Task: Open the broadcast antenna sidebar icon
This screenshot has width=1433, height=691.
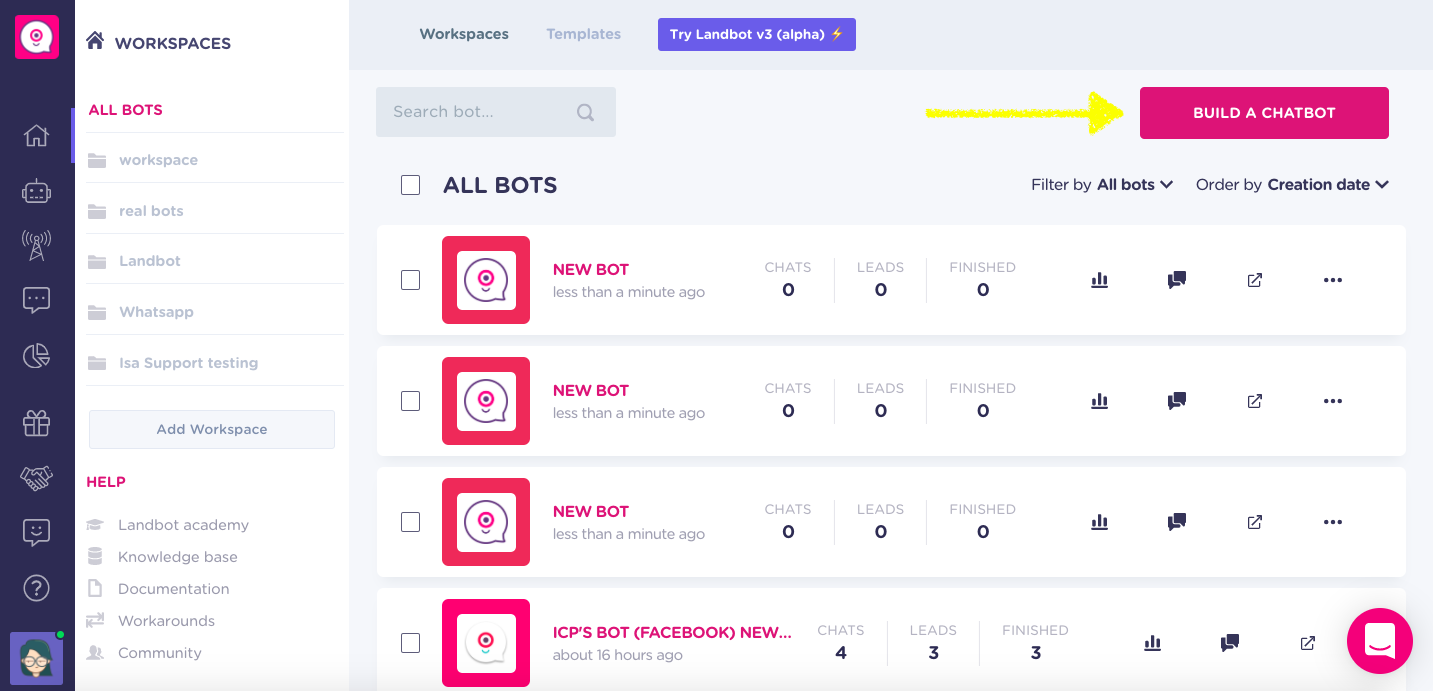Action: click(x=37, y=245)
